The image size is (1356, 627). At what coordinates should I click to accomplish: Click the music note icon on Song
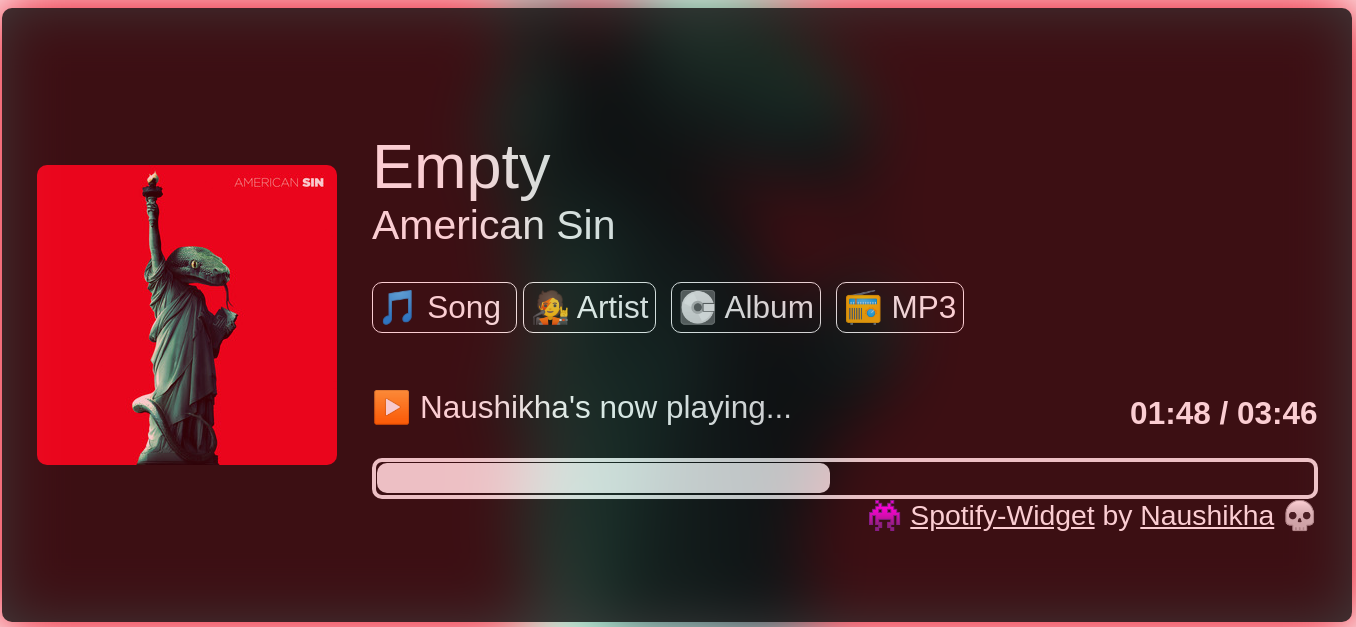pos(397,307)
